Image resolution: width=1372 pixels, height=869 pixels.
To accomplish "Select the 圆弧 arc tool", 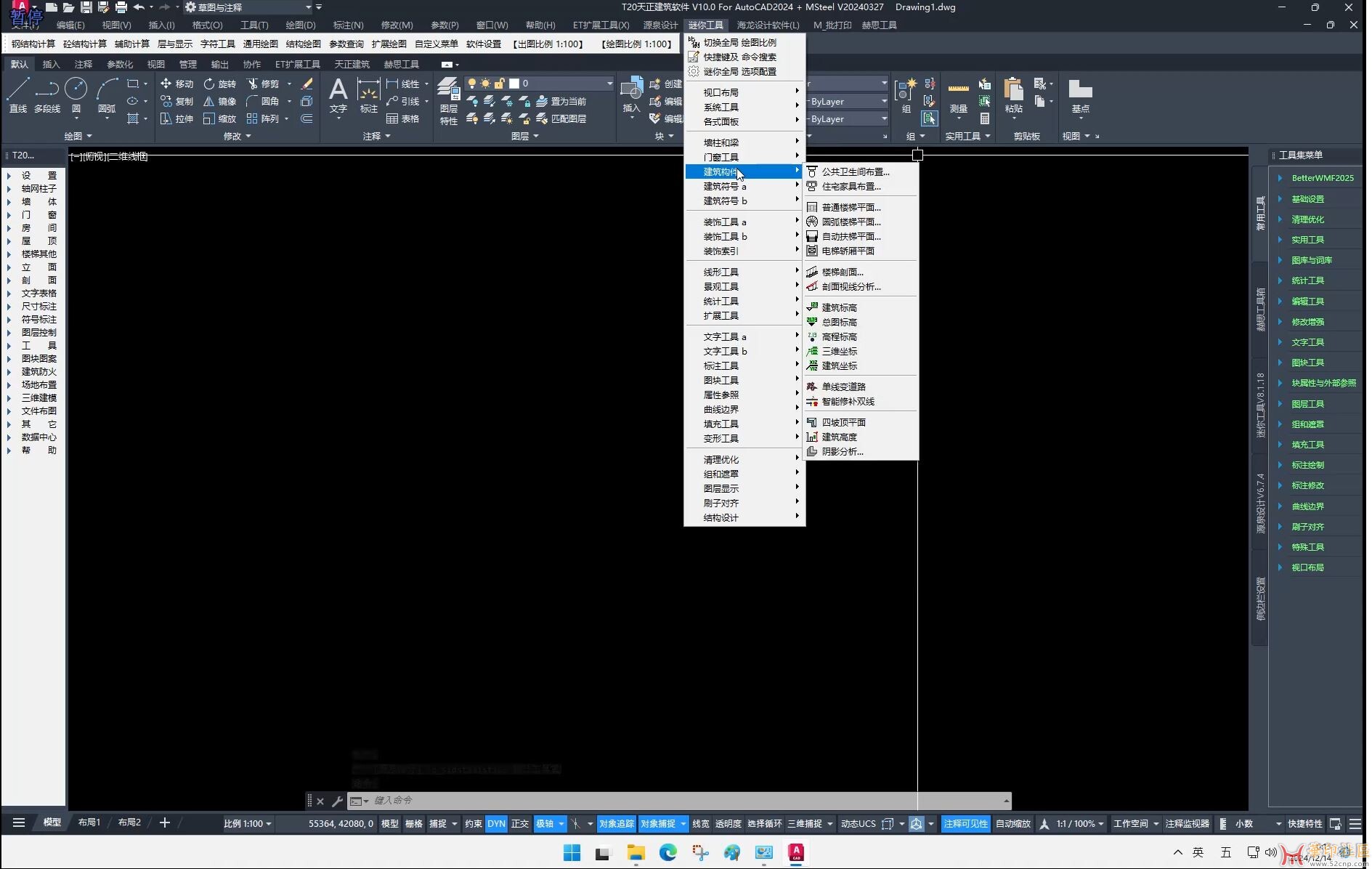I will pyautogui.click(x=107, y=96).
